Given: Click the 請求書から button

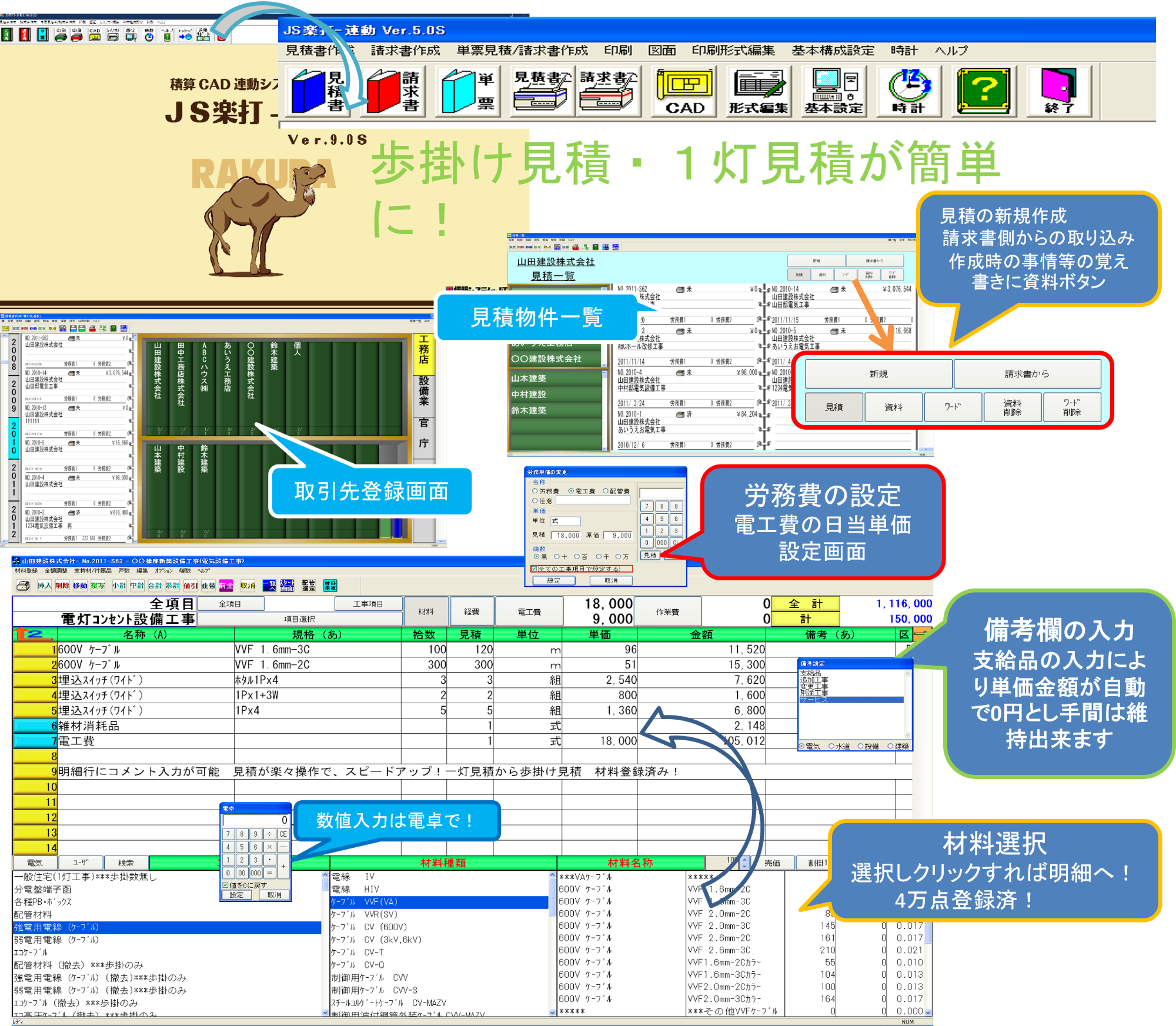Looking at the screenshot, I should pos(1027,374).
